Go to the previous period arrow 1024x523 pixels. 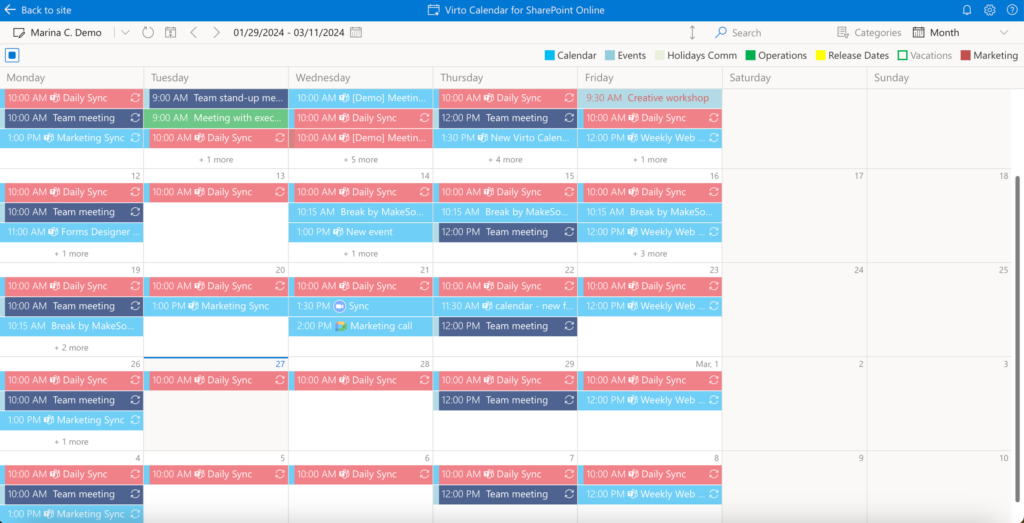[x=193, y=33]
